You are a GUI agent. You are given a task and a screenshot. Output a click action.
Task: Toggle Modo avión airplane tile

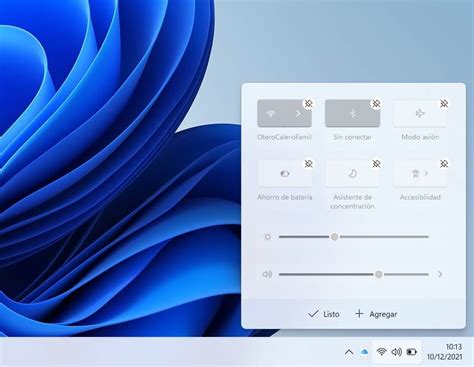pyautogui.click(x=420, y=114)
